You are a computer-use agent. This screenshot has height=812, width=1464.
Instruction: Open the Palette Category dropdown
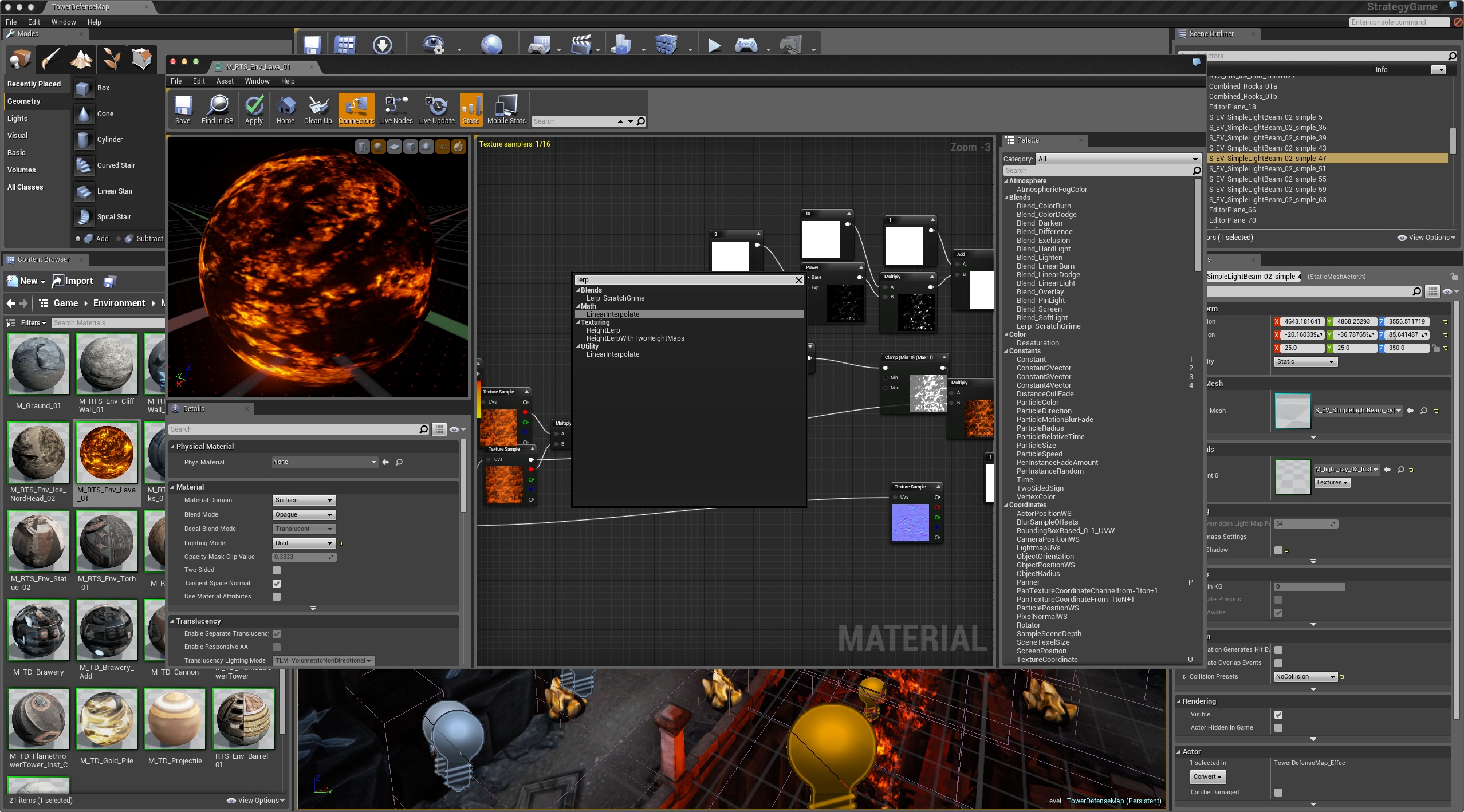point(1117,159)
